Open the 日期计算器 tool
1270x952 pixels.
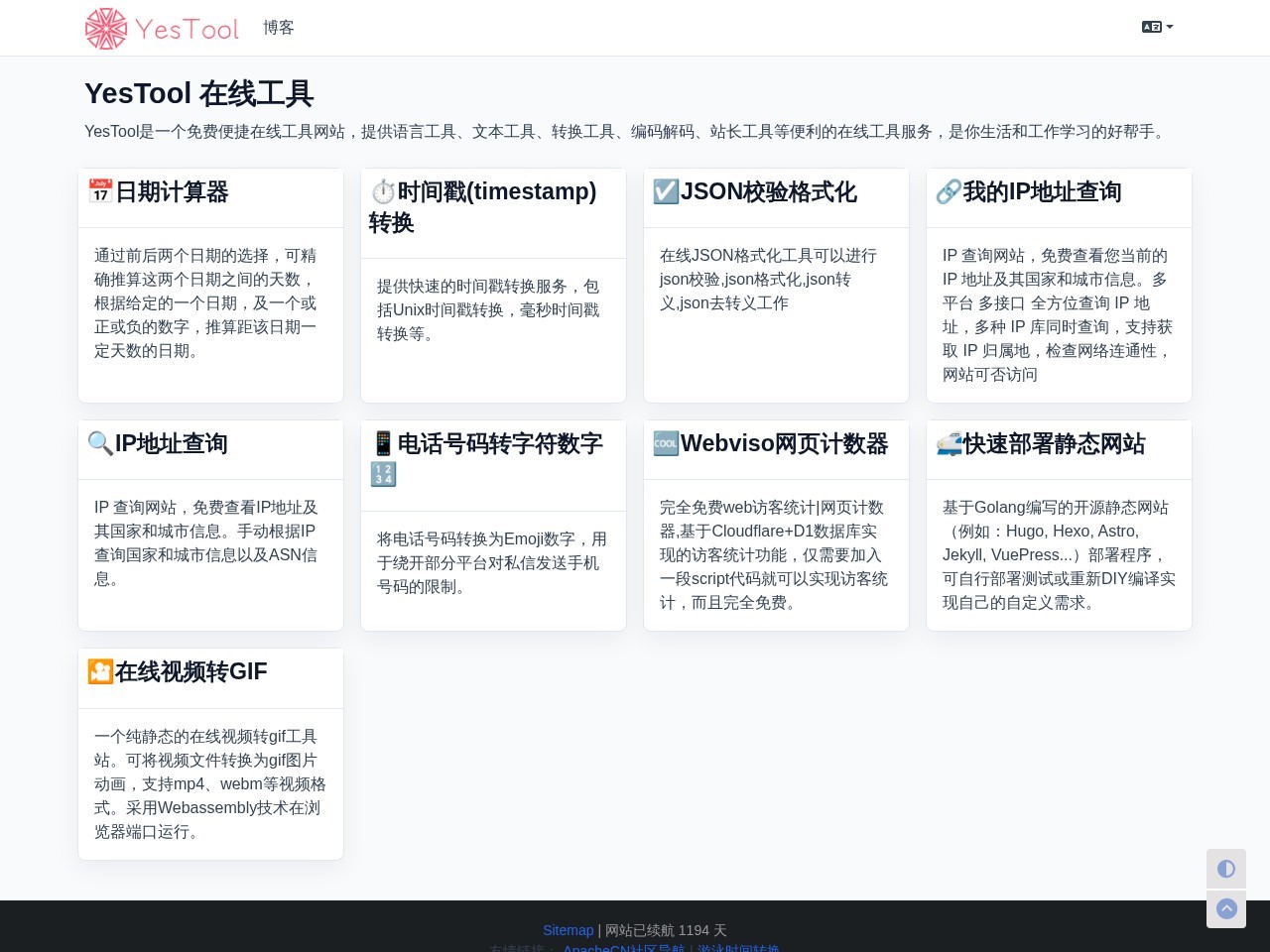[172, 191]
